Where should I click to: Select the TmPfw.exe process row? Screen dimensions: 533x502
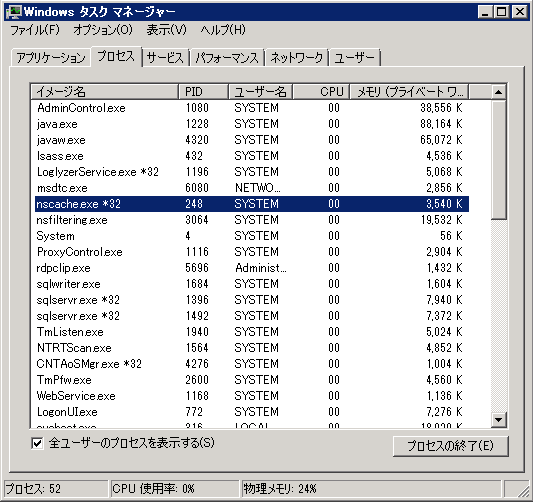tap(252, 380)
